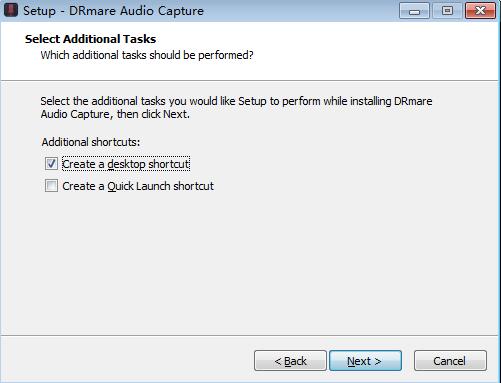Click the 'Additional shortcuts:' group label

click(x=91, y=142)
